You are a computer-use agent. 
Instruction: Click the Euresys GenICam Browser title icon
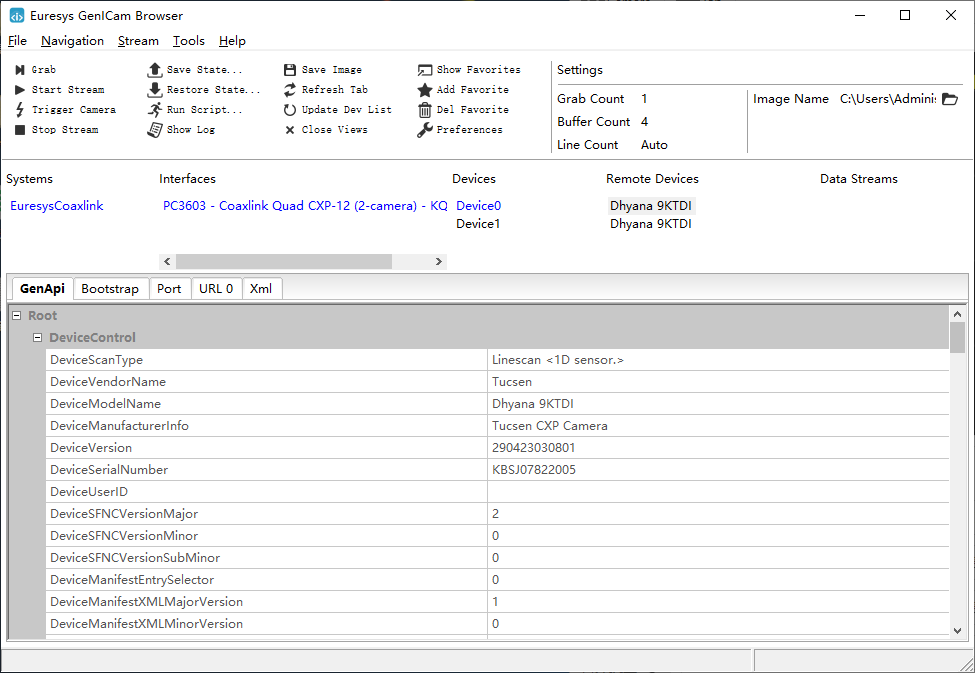pos(17,16)
